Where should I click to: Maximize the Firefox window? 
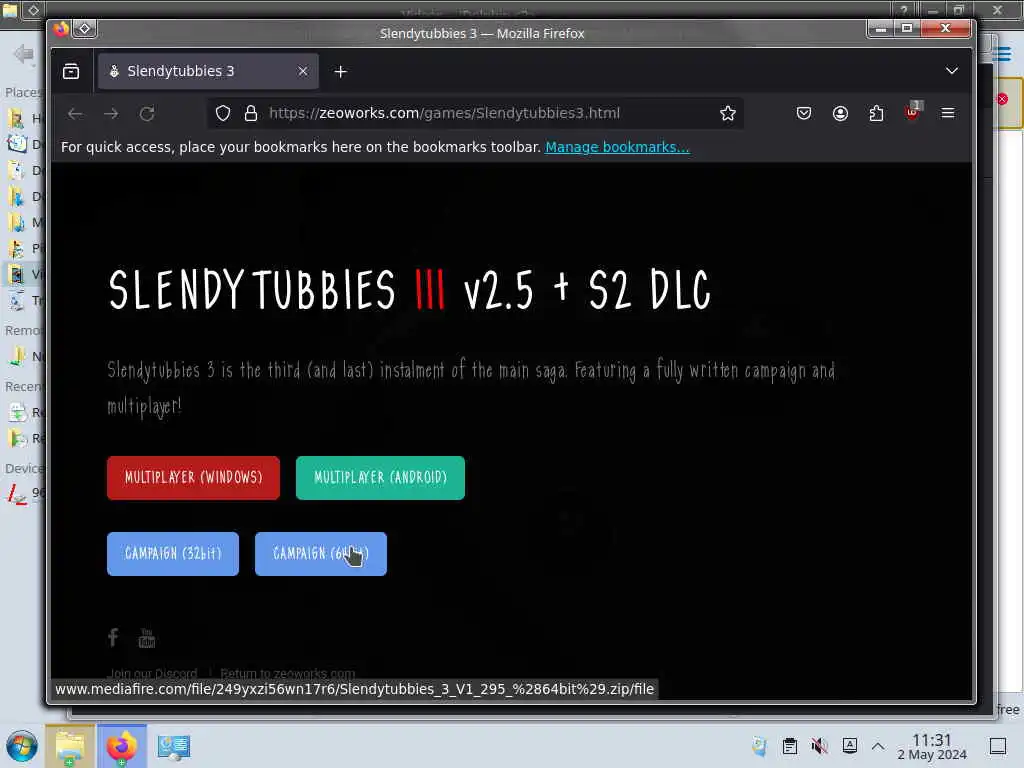pyautogui.click(x=906, y=29)
